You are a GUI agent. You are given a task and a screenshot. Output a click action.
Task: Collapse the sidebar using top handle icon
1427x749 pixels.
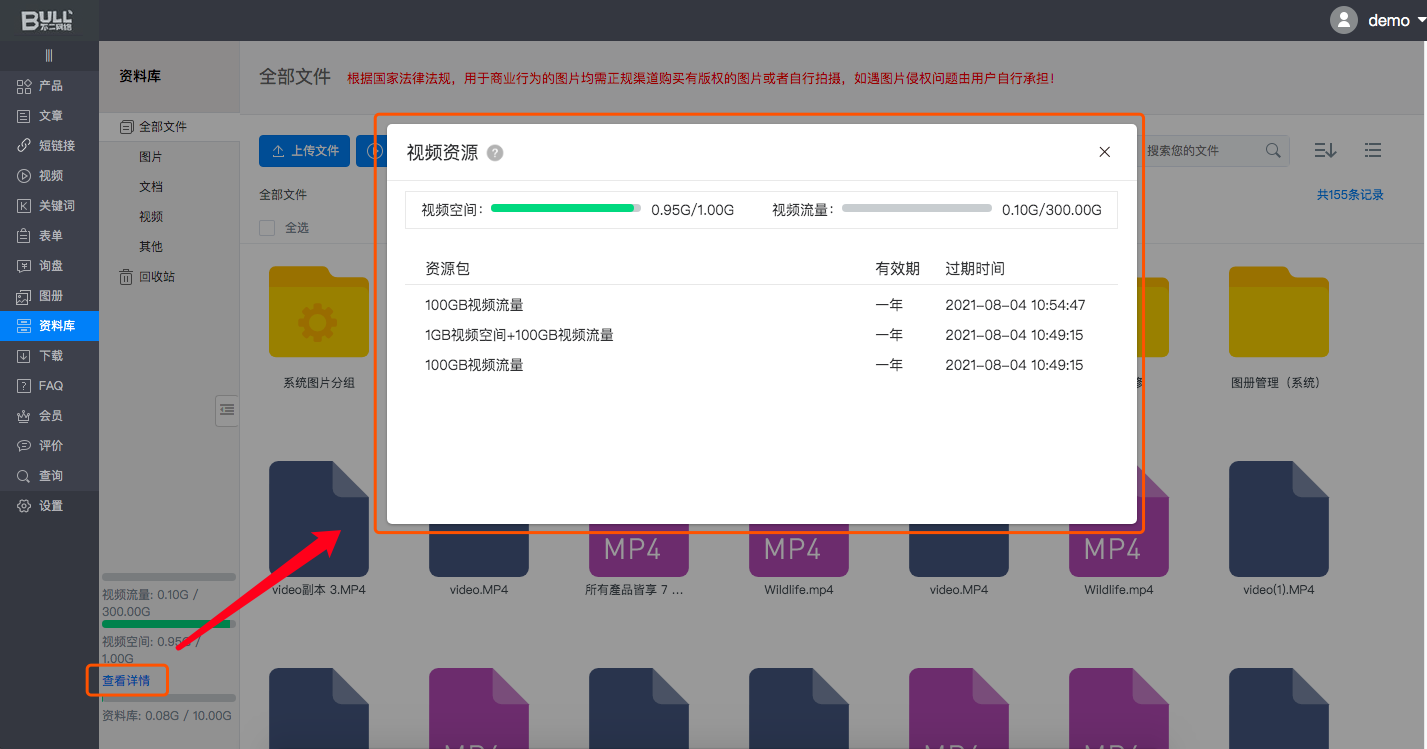tap(49, 56)
